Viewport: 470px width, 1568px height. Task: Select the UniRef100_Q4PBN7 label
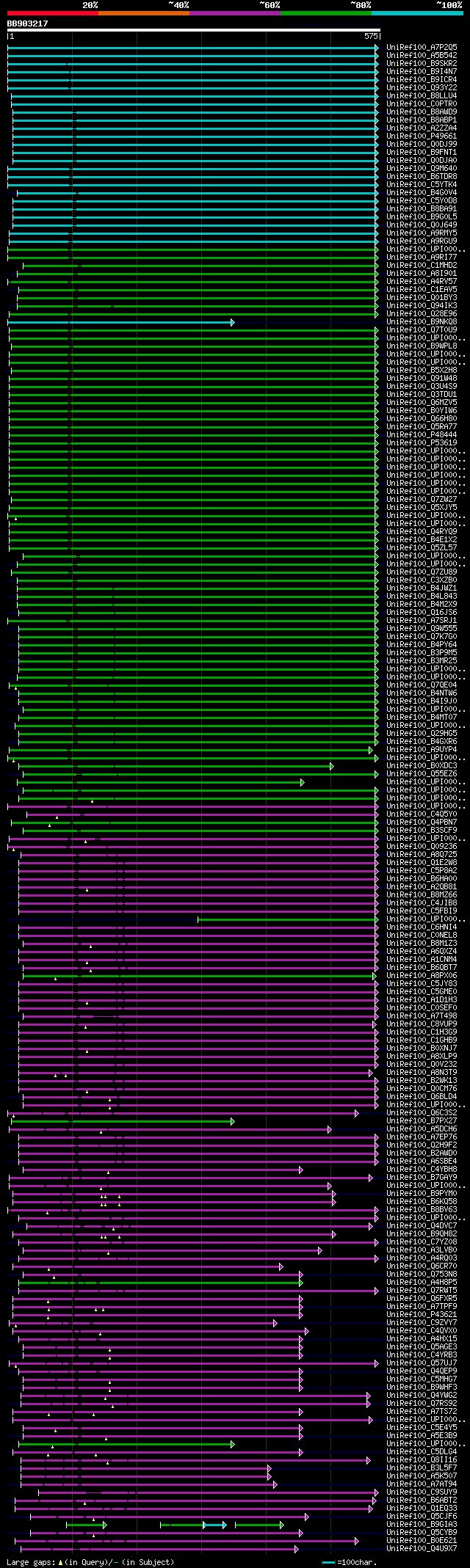tap(422, 823)
